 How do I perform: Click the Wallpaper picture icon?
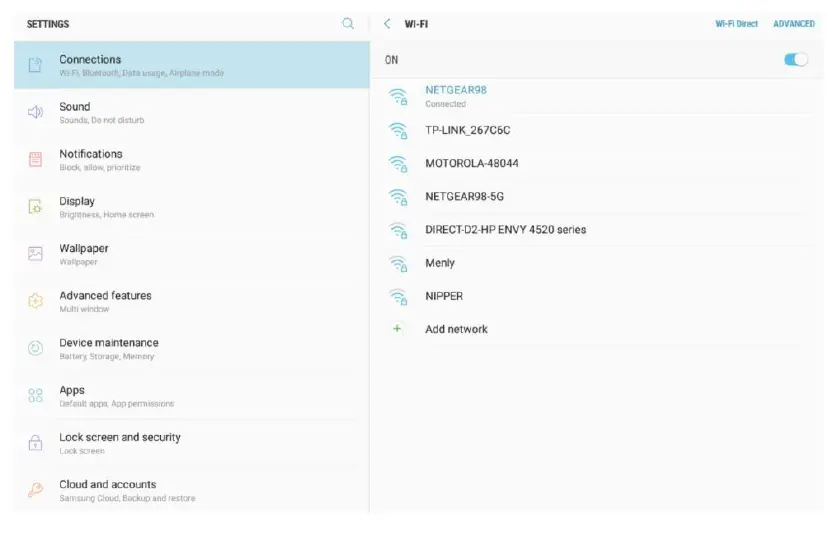pyautogui.click(x=35, y=254)
